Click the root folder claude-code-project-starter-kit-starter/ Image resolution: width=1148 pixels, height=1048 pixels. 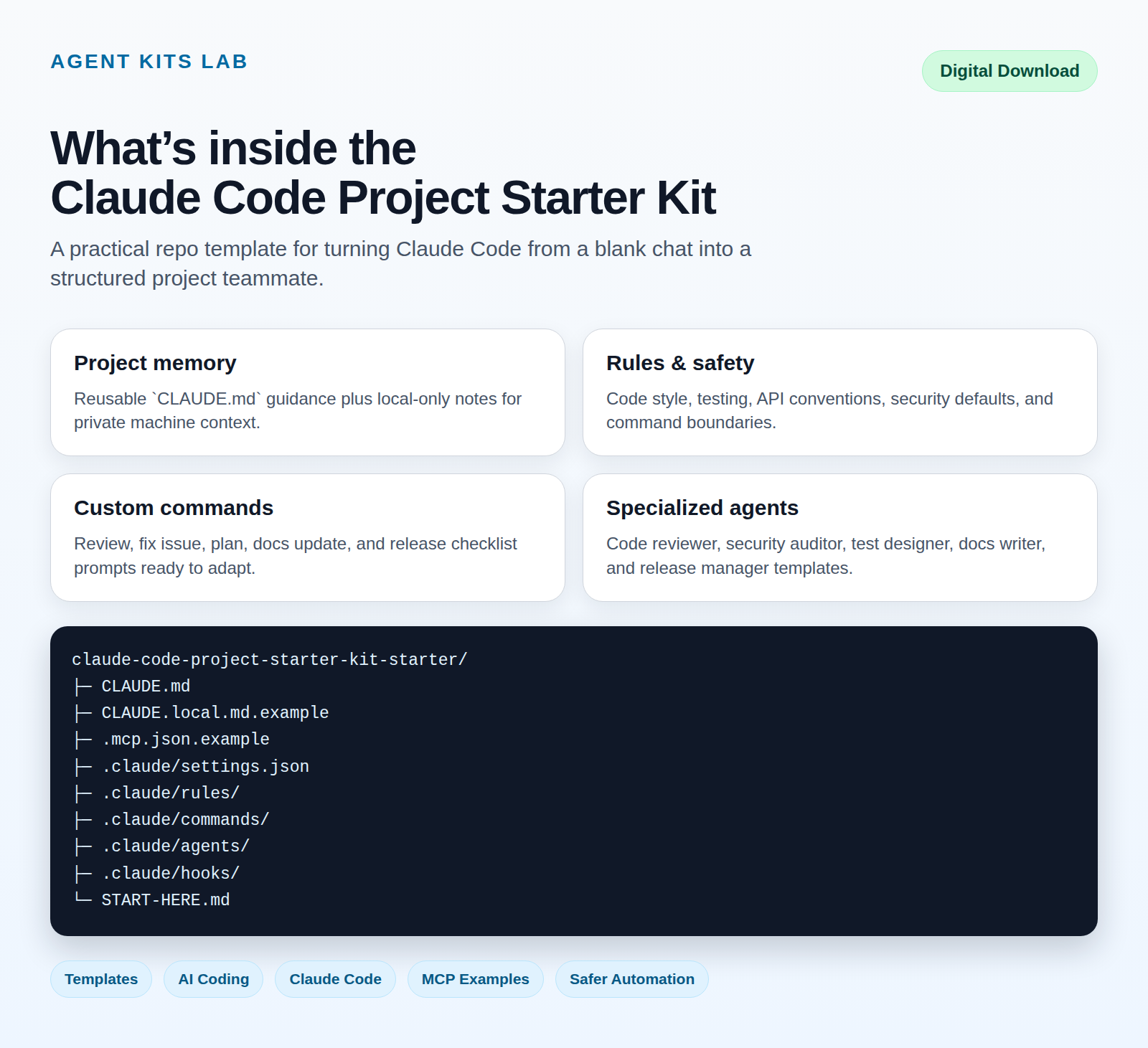pyautogui.click(x=270, y=659)
